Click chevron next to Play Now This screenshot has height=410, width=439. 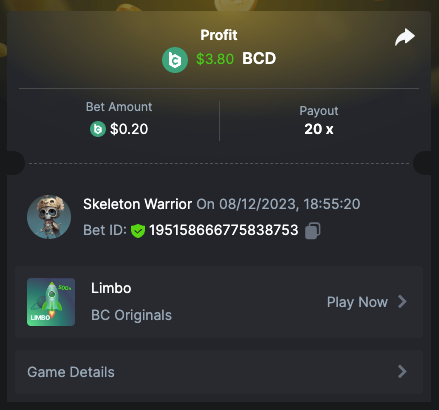coord(402,302)
